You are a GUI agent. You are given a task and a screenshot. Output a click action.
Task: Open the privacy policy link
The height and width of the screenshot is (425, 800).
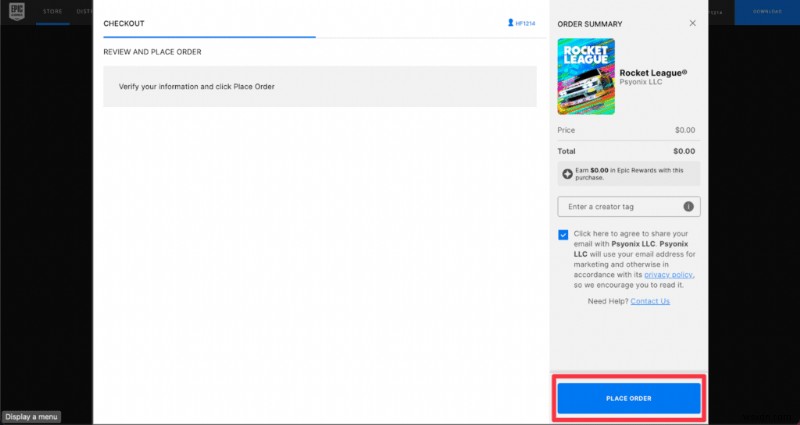668,274
